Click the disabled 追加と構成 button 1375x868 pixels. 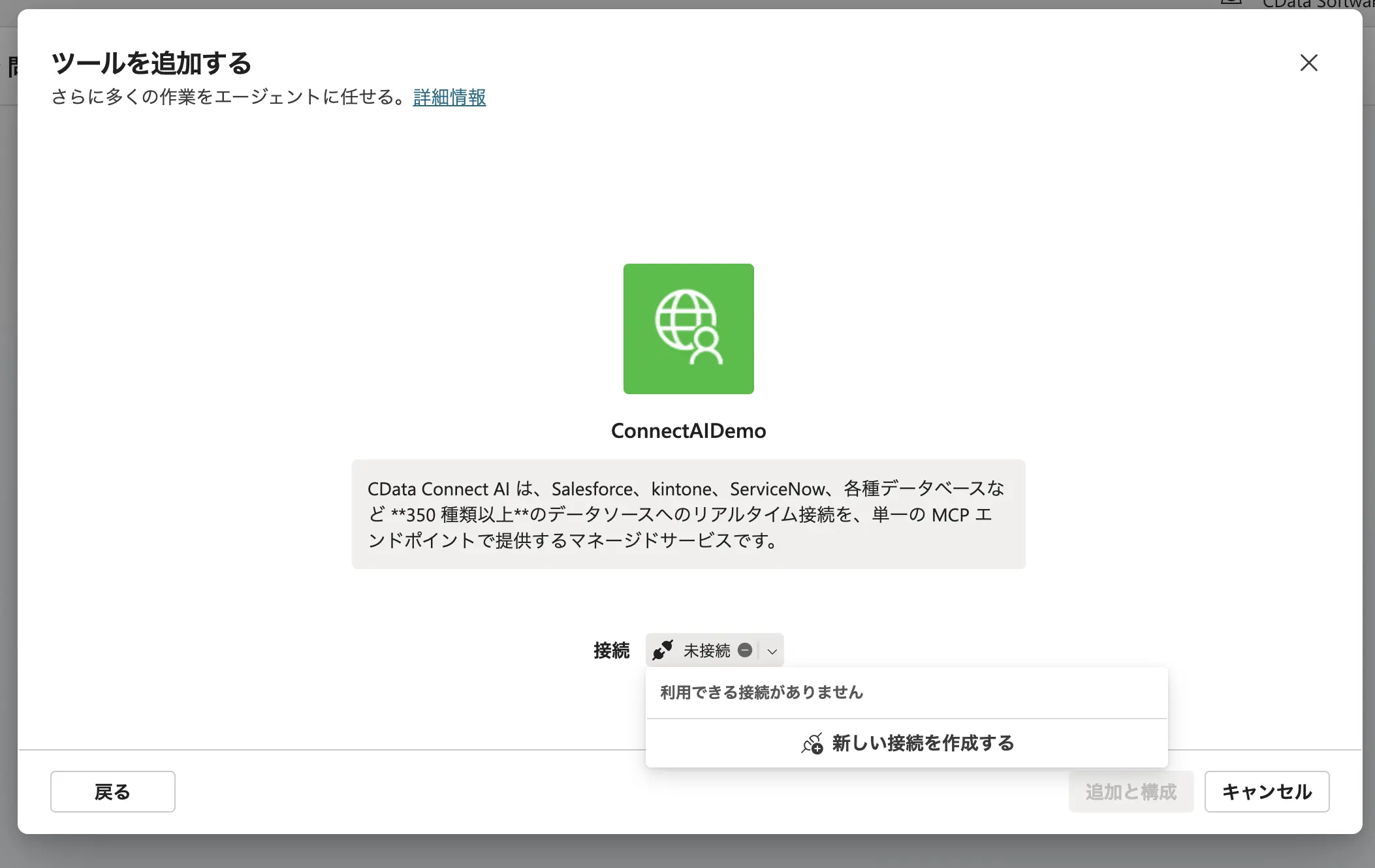point(1131,791)
